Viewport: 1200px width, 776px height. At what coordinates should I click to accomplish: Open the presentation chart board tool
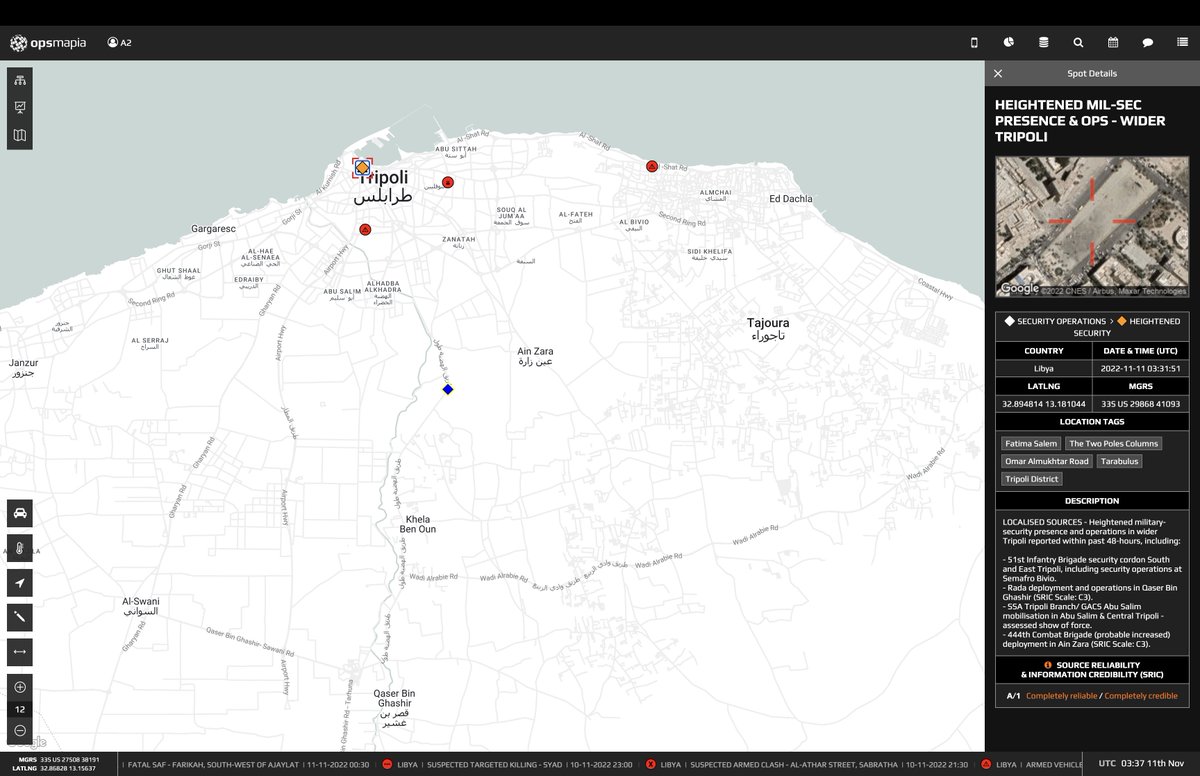[x=20, y=108]
